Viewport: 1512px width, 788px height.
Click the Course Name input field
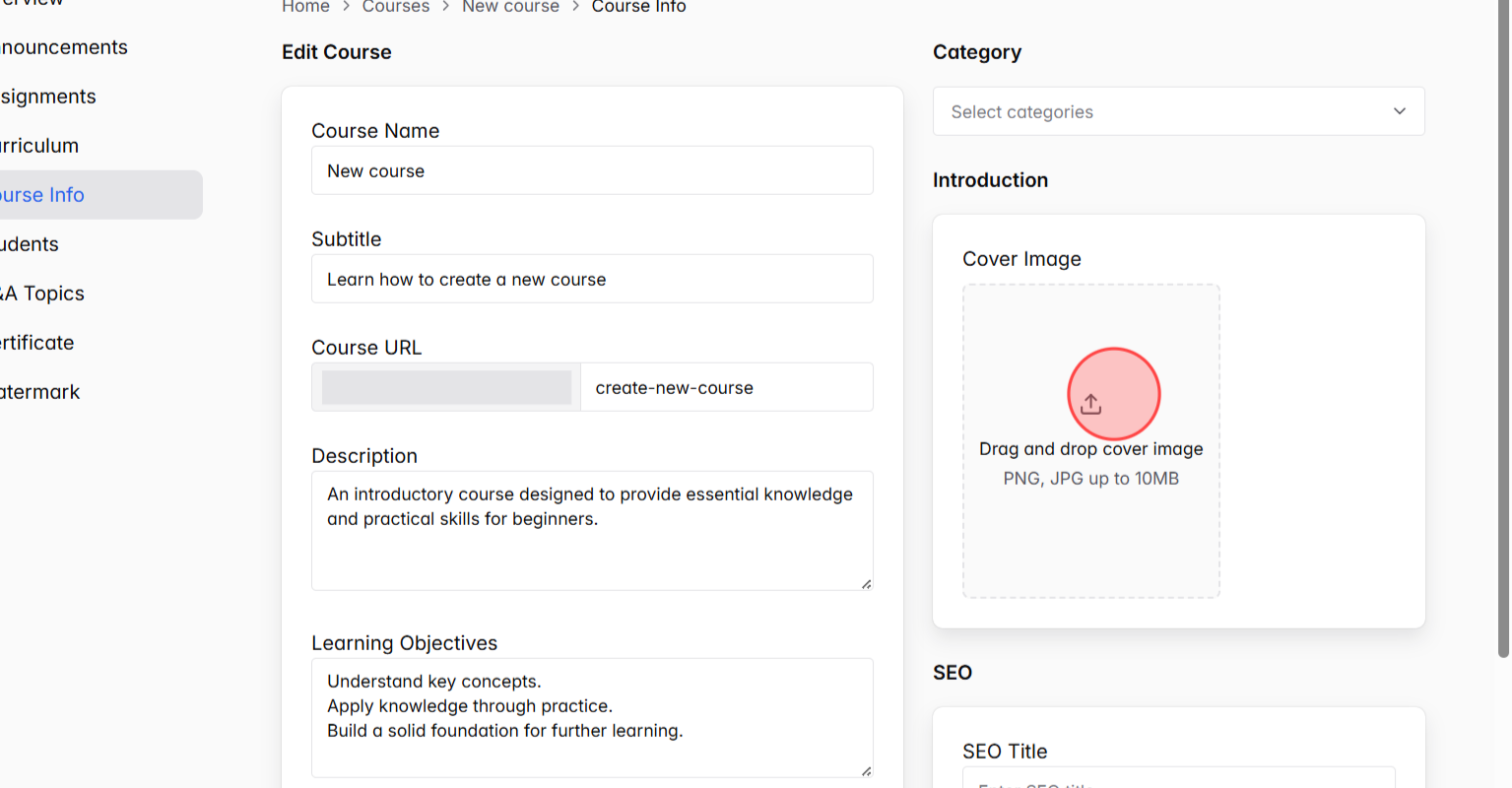(x=591, y=170)
